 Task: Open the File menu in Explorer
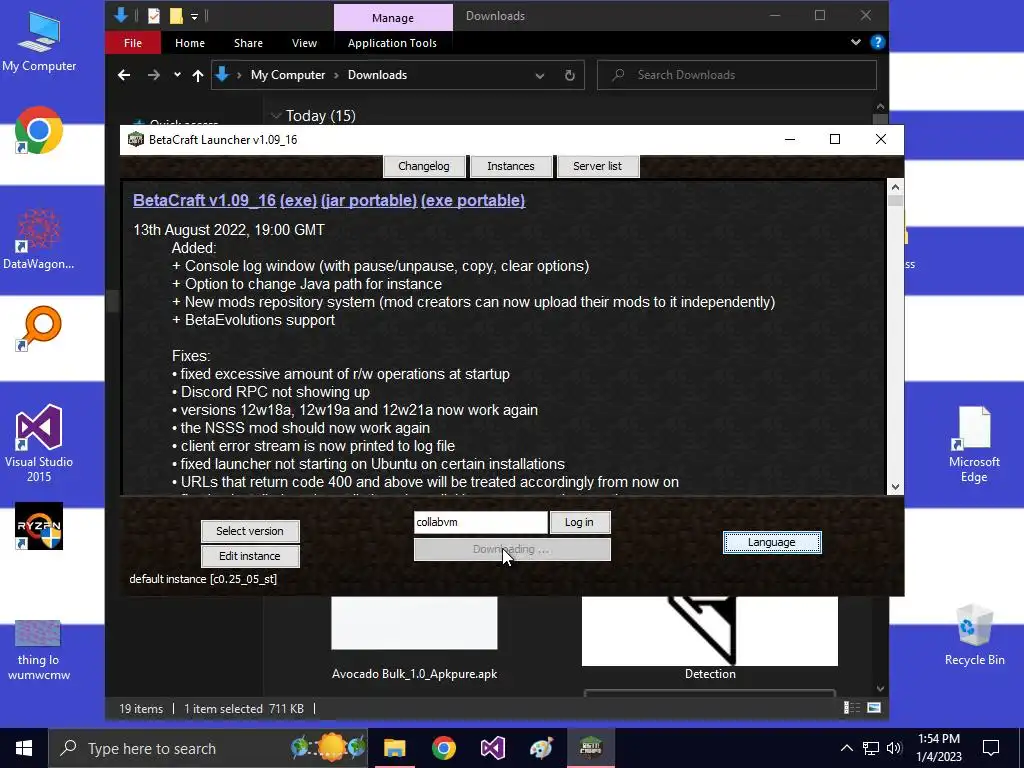[x=133, y=43]
